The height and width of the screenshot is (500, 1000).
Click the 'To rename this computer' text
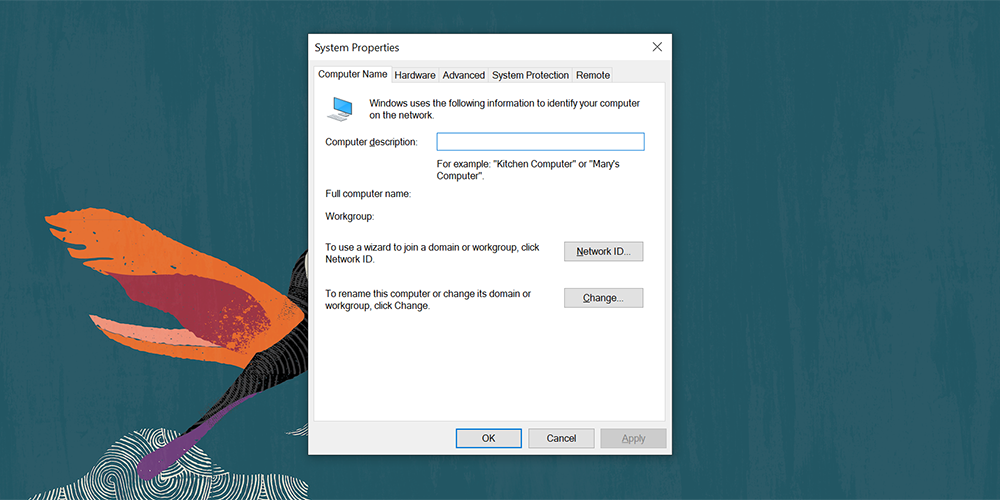click(x=428, y=300)
